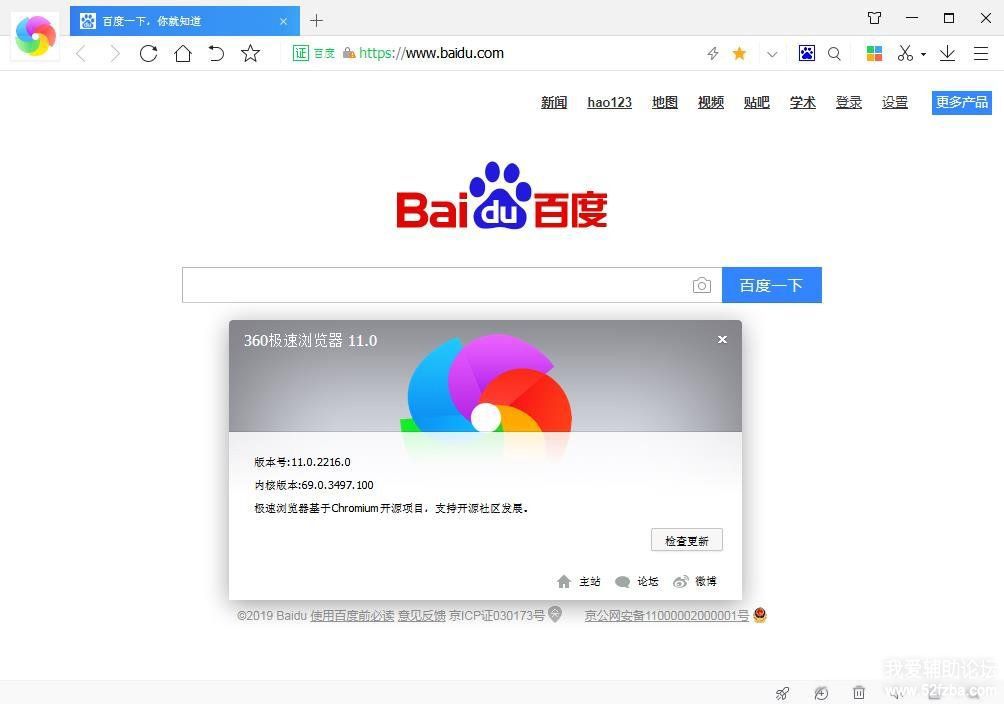Open the 使用百度前必读 footer link
This screenshot has width=1004, height=704.
click(x=352, y=616)
